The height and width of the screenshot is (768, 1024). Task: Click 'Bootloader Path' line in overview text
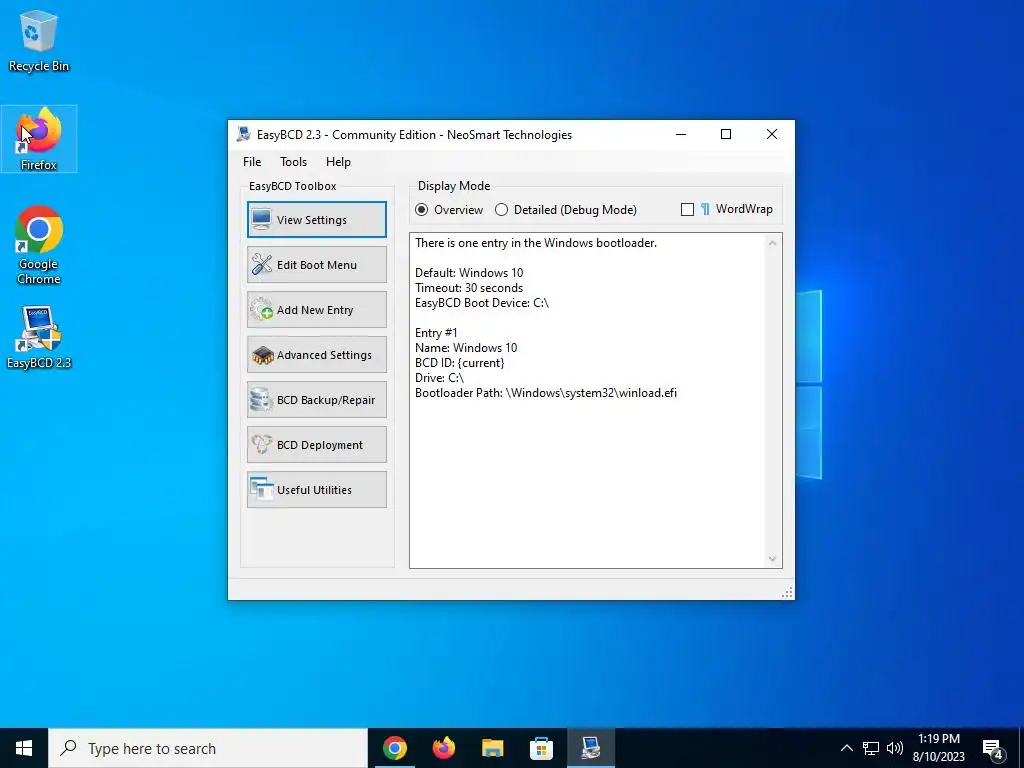(546, 393)
